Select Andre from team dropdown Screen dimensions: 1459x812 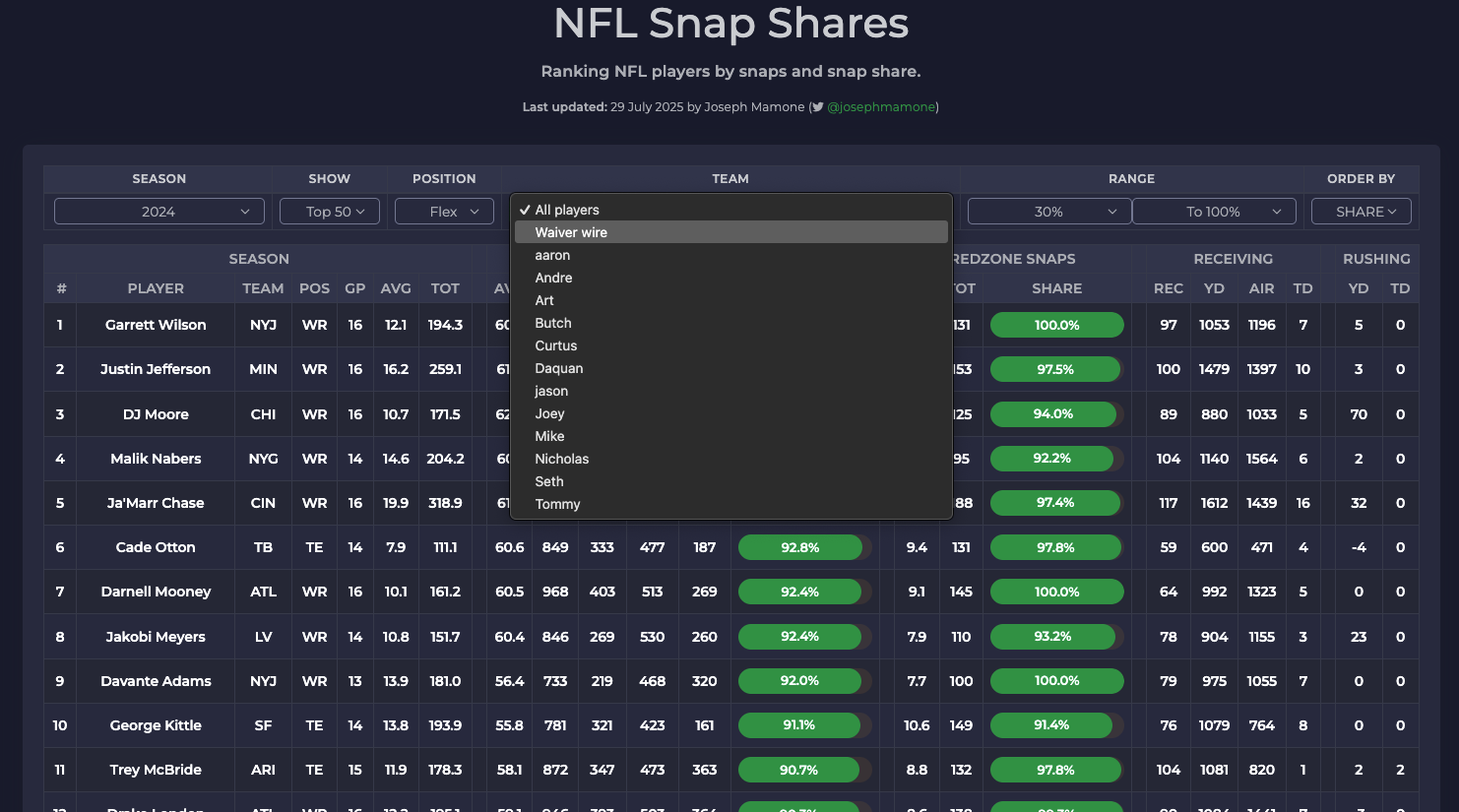pos(731,278)
